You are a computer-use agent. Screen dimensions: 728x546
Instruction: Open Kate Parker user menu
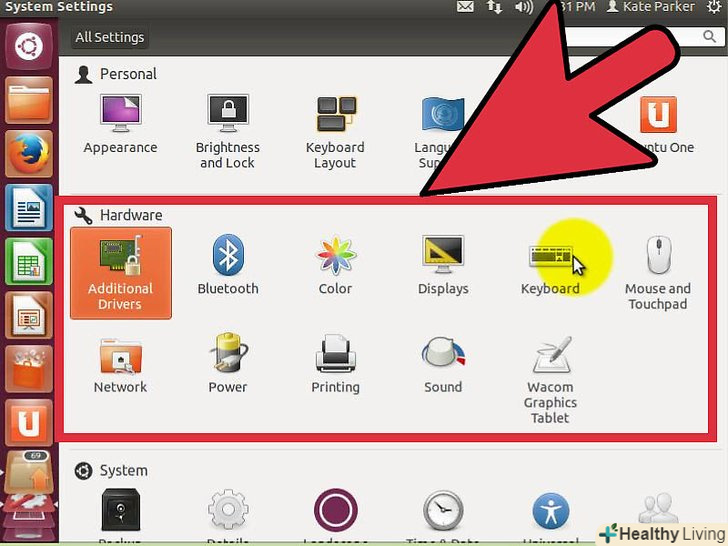pyautogui.click(x=651, y=6)
